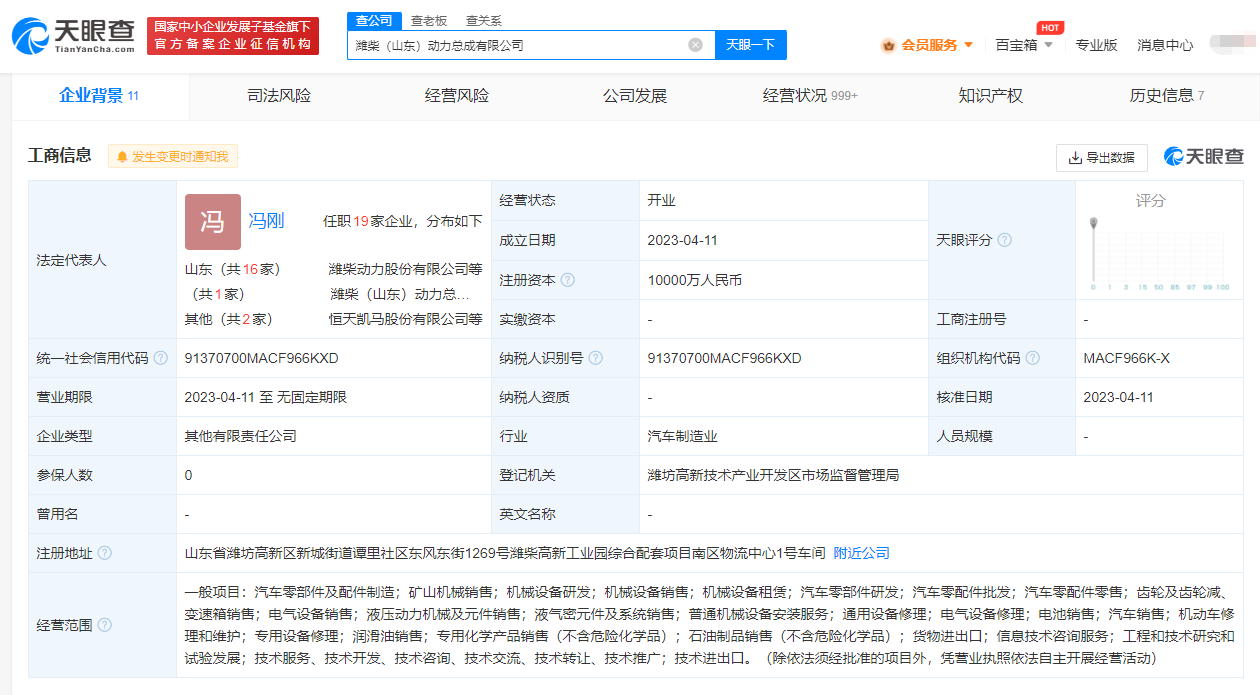The width and height of the screenshot is (1260, 695).
Task: Click the 潍坊高新技术产业开发区市场监督管理局 registration authority text
Action: (773, 475)
